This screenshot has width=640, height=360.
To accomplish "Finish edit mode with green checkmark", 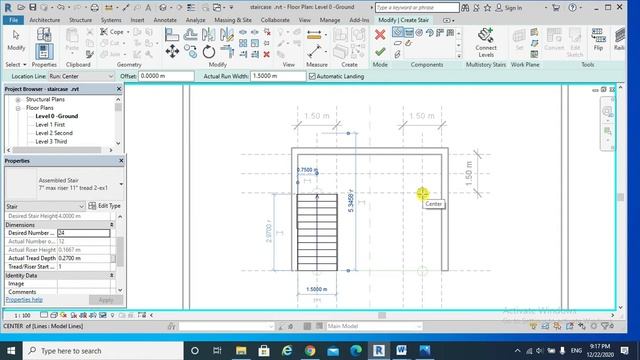I will (x=380, y=52).
